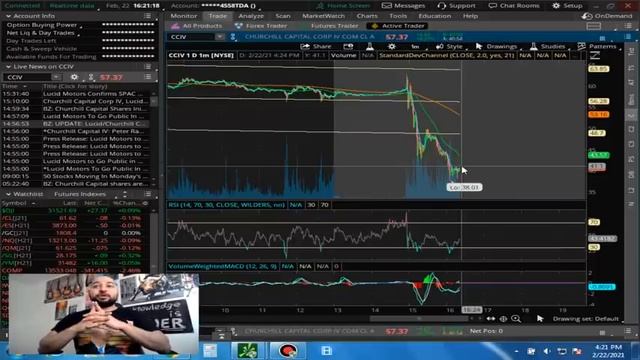Viewport: 640px width, 360px height.
Task: Click the Live News CCIV symbol input
Action: point(28,77)
